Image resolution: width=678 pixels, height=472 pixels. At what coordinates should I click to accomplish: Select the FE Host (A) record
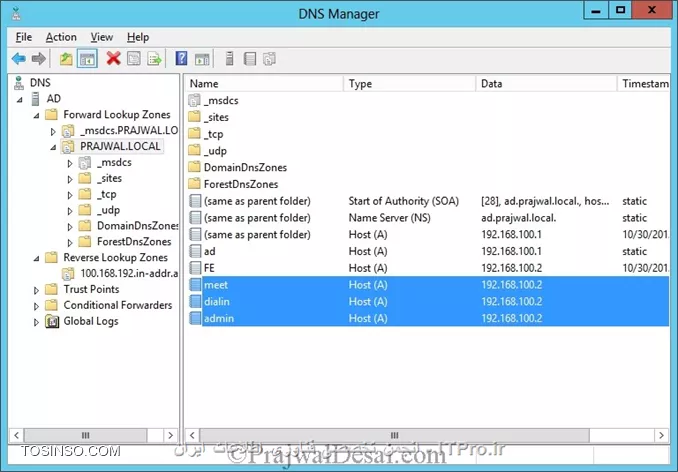pyautogui.click(x=428, y=268)
